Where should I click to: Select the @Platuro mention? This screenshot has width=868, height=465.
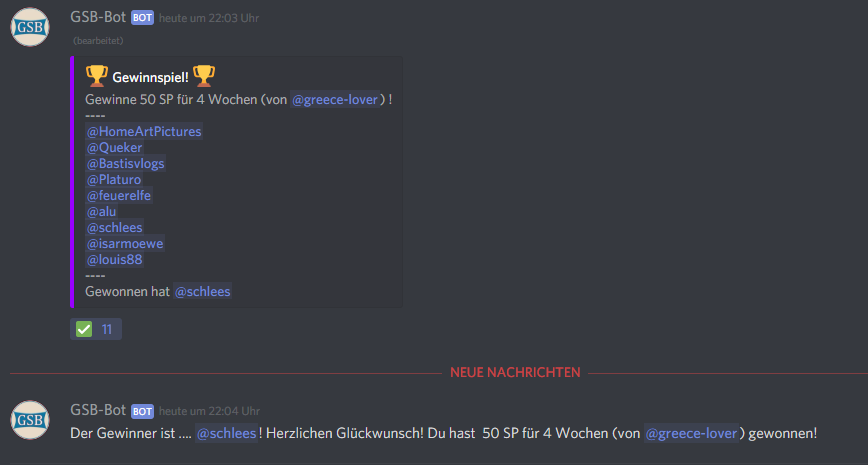click(x=114, y=180)
